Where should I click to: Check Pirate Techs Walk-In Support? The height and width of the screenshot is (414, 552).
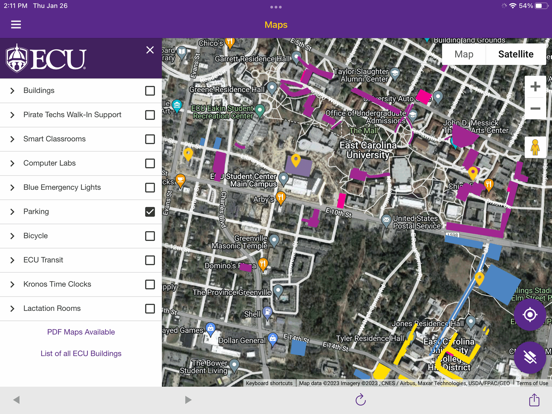pos(150,115)
